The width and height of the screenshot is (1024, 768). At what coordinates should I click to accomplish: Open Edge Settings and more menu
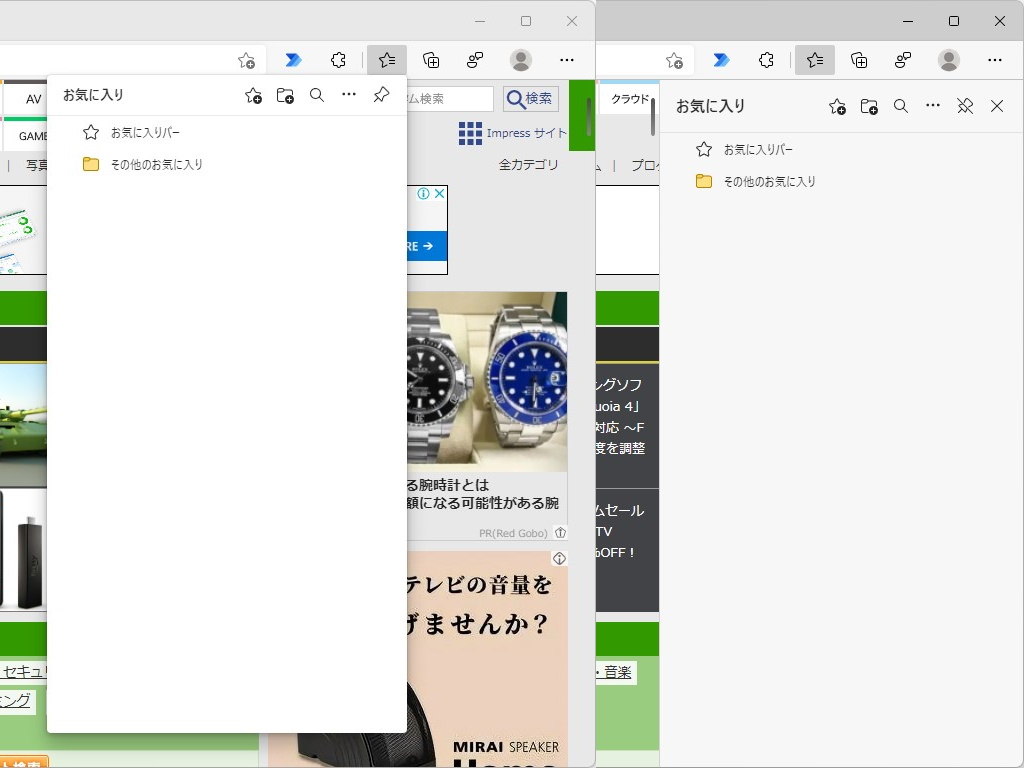567,60
